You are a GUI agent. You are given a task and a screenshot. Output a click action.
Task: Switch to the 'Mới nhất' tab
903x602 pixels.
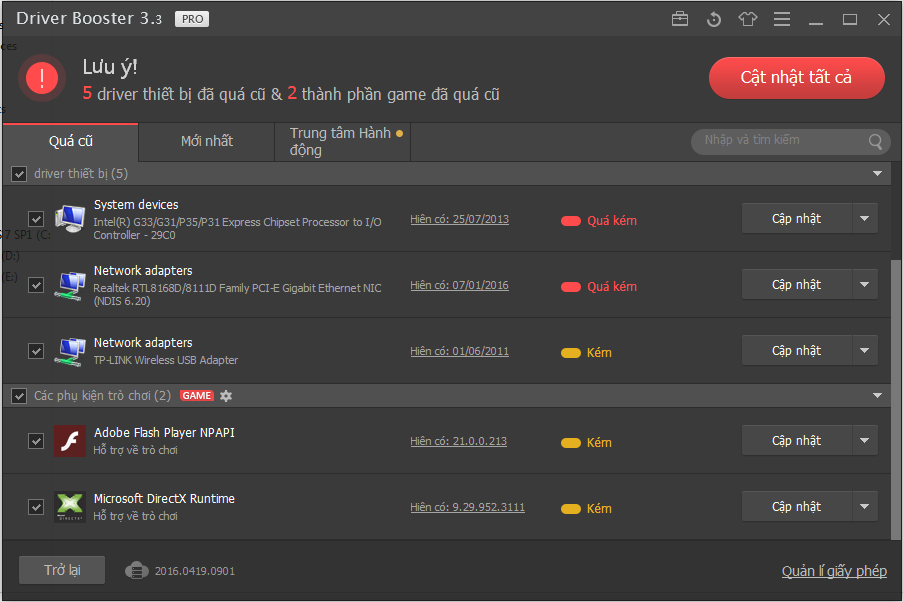207,142
